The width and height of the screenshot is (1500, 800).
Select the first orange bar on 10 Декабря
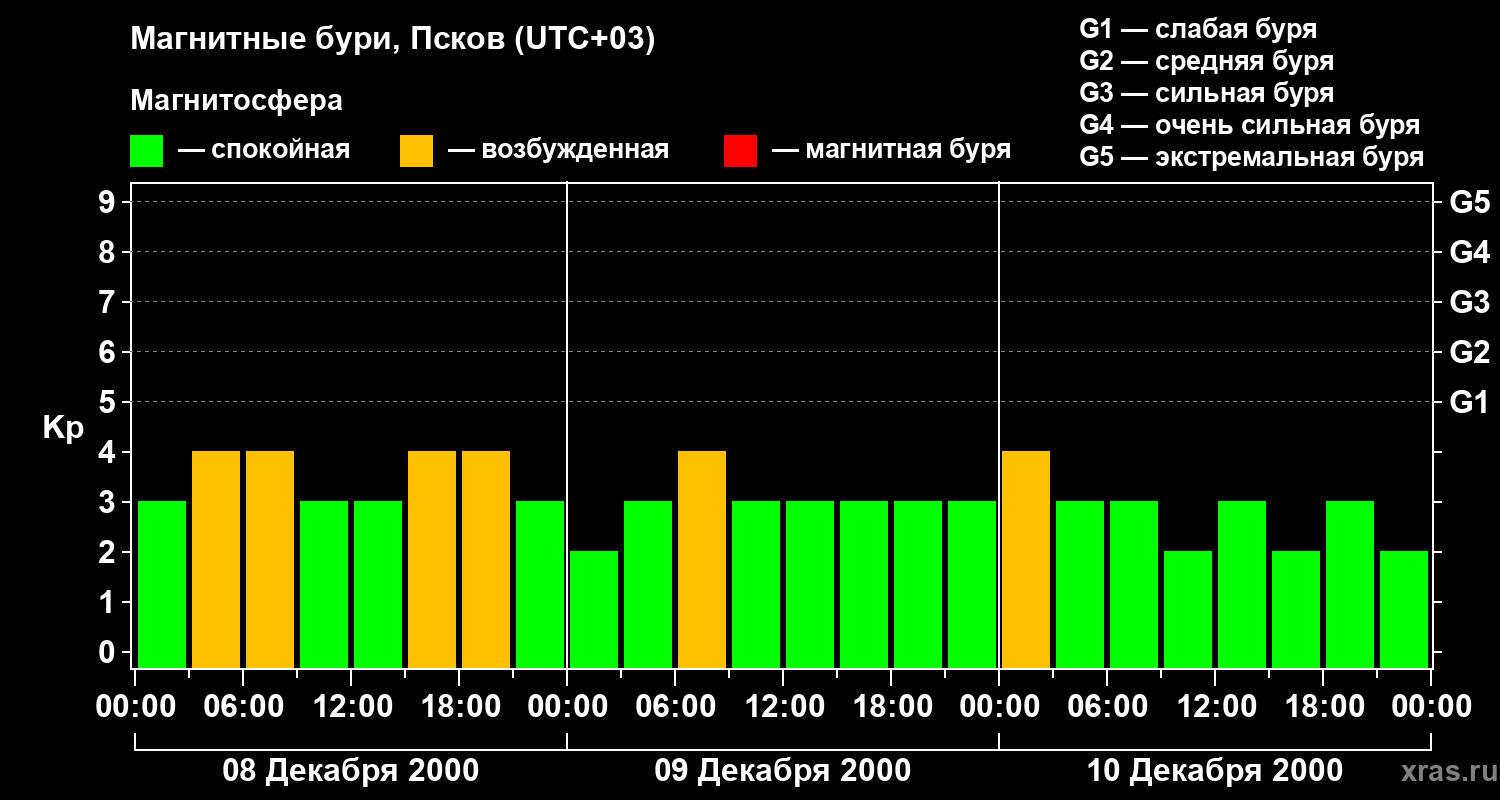point(1026,559)
